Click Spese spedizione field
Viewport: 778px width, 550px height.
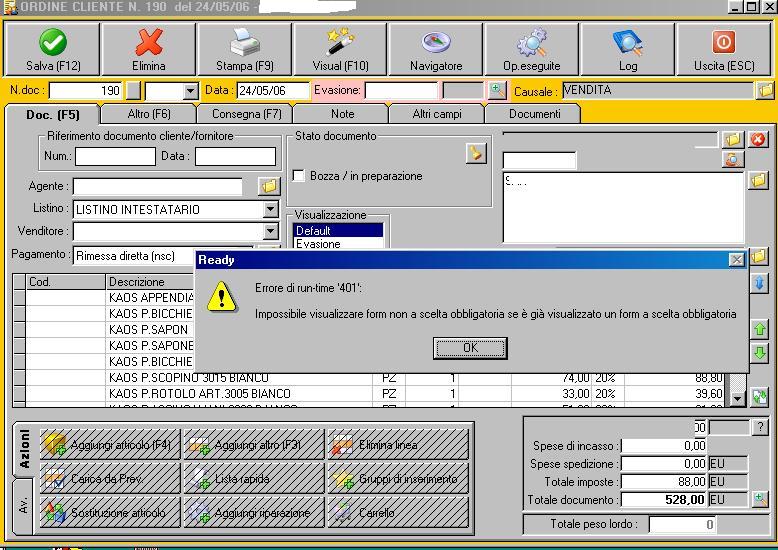pos(664,464)
